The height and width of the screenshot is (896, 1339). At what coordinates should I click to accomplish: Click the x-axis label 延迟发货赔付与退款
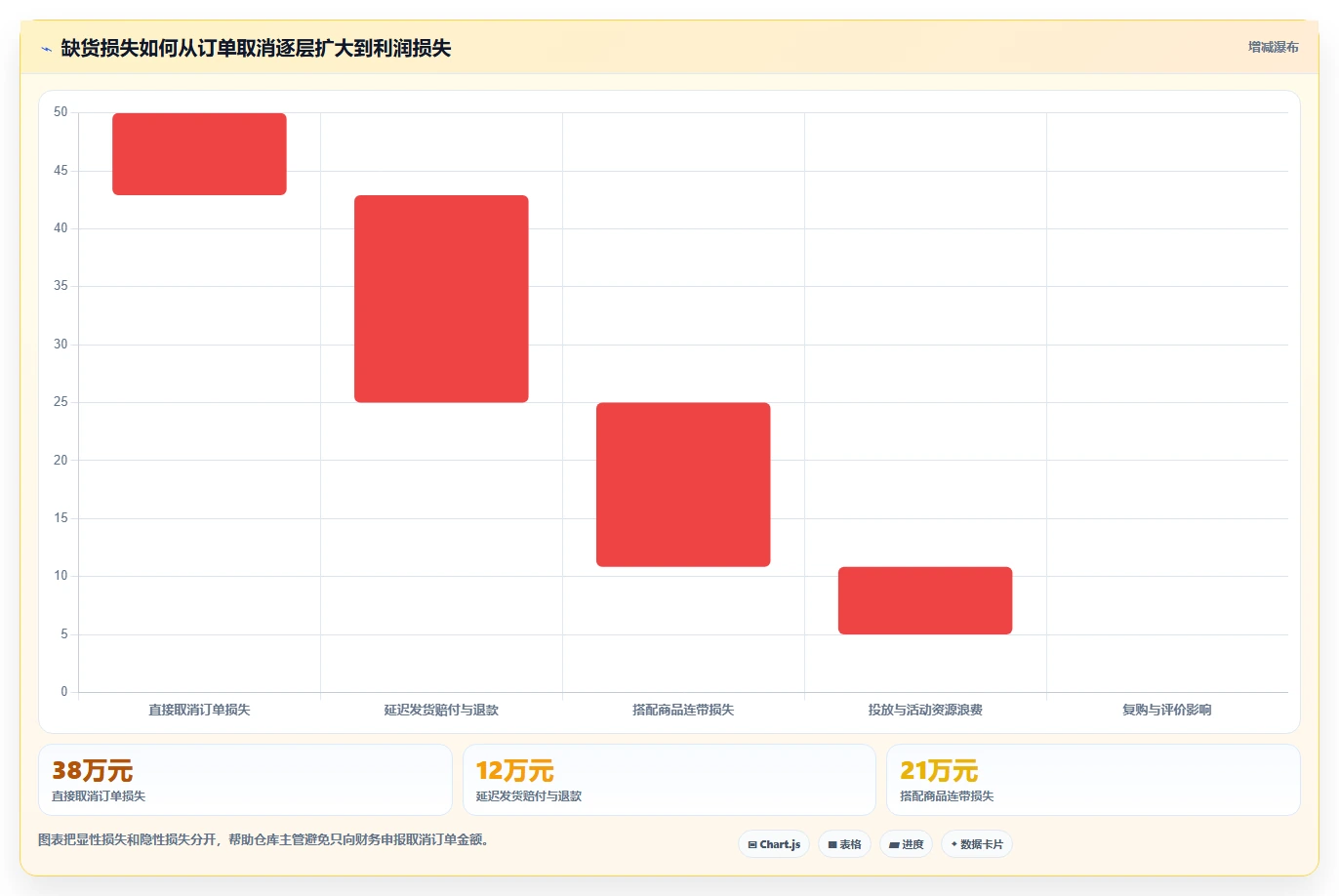click(x=441, y=710)
